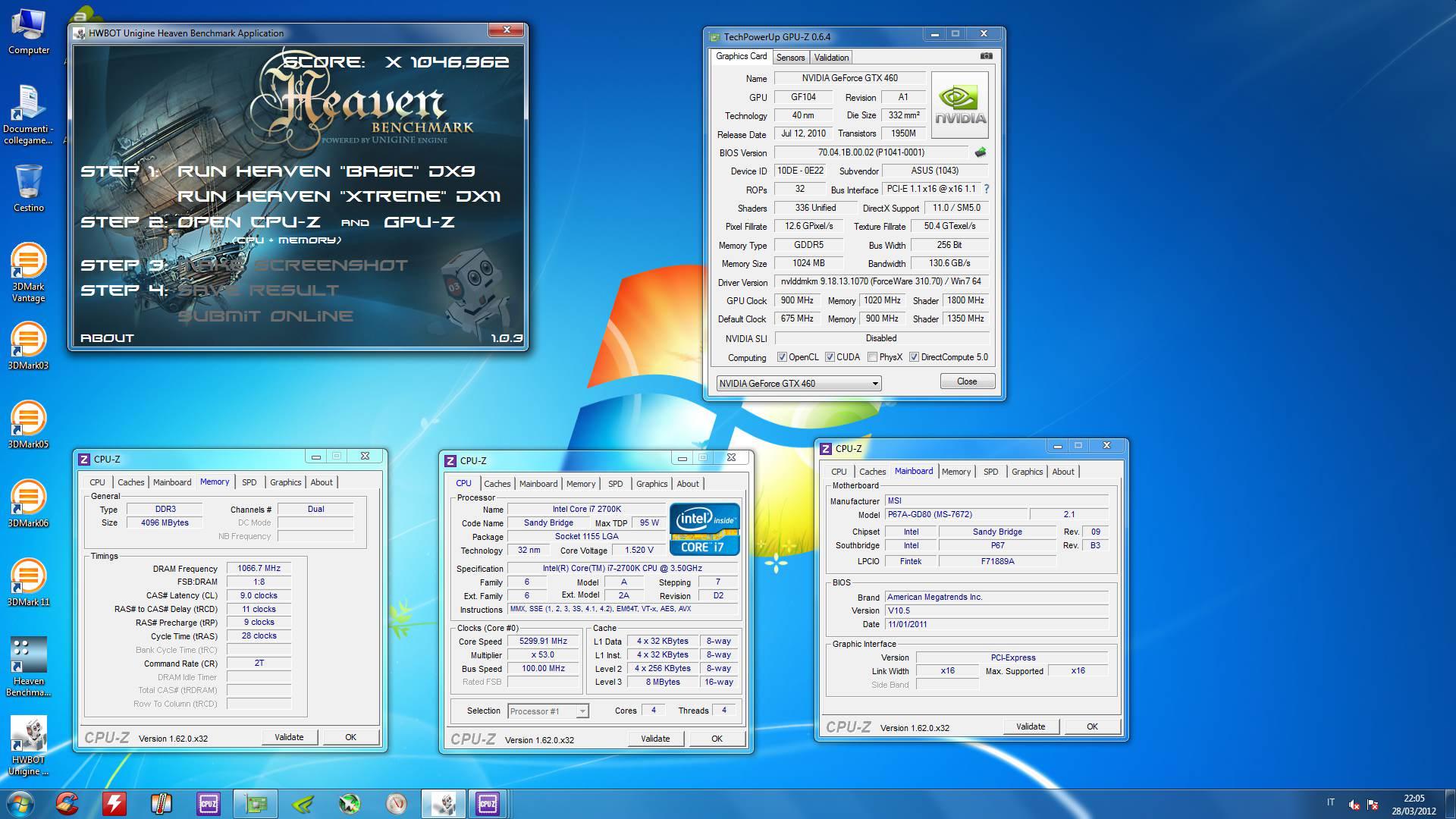Click ABOUT in HWBOT Heaven window
The height and width of the screenshot is (819, 1456).
pos(107,338)
